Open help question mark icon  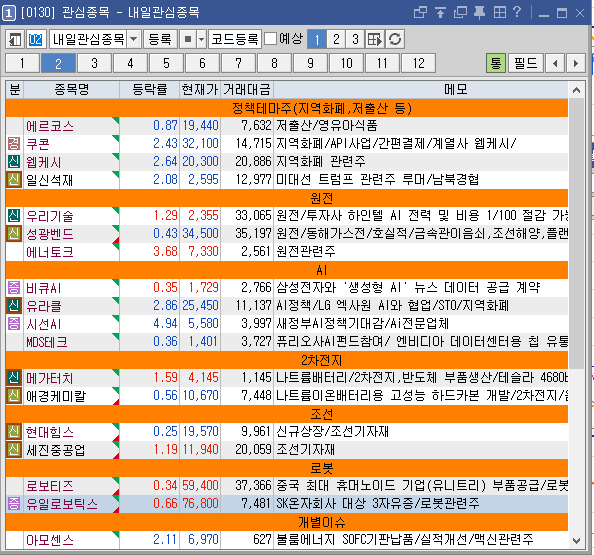pos(517,12)
